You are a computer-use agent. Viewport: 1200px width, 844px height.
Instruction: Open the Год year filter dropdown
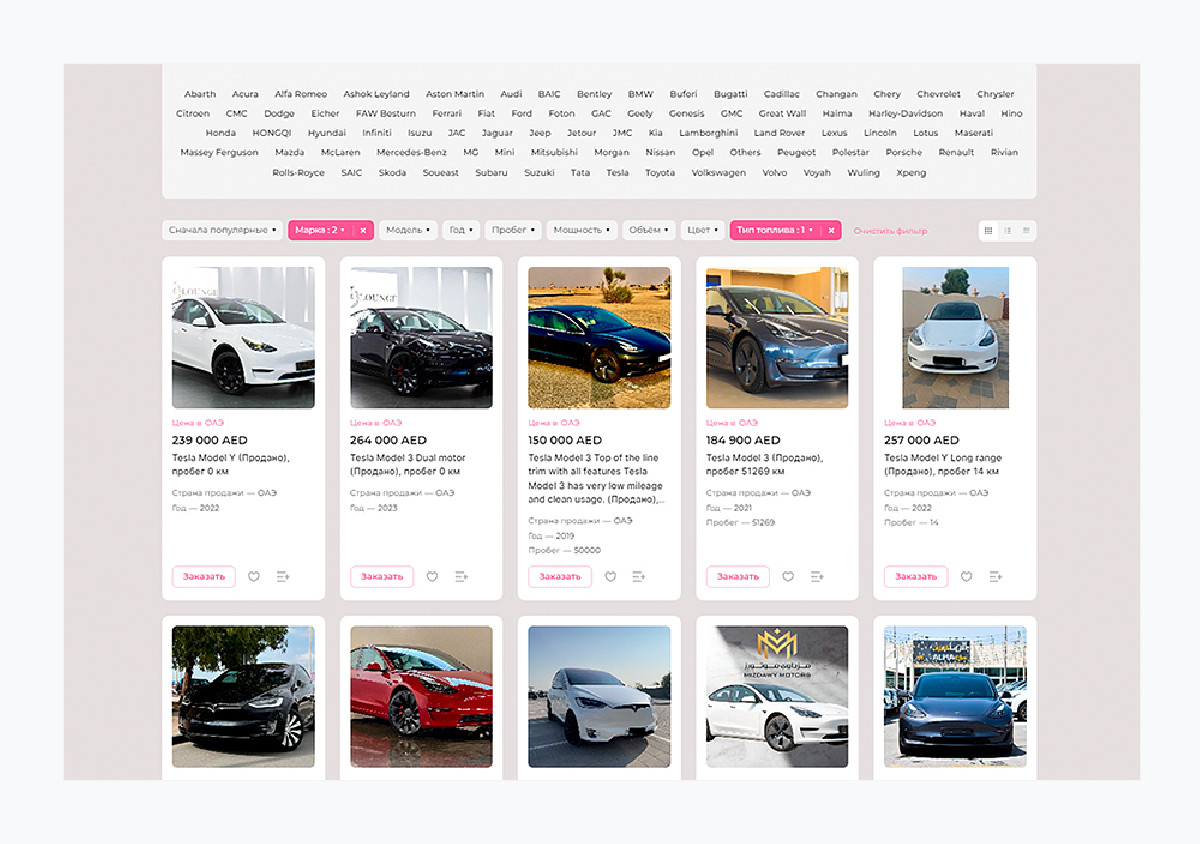pyautogui.click(x=460, y=230)
